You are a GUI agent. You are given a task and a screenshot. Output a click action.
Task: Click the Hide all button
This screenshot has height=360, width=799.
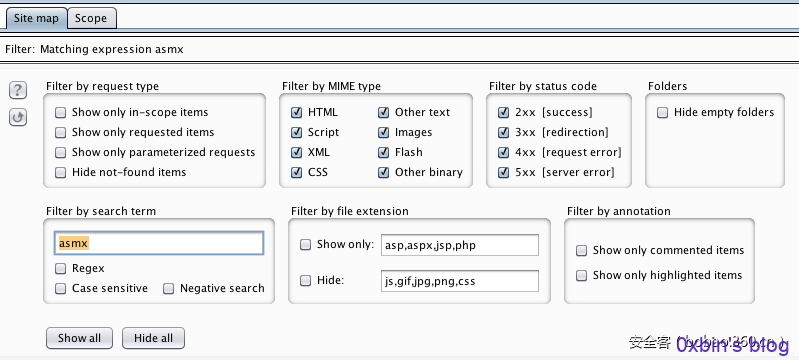tap(153, 338)
